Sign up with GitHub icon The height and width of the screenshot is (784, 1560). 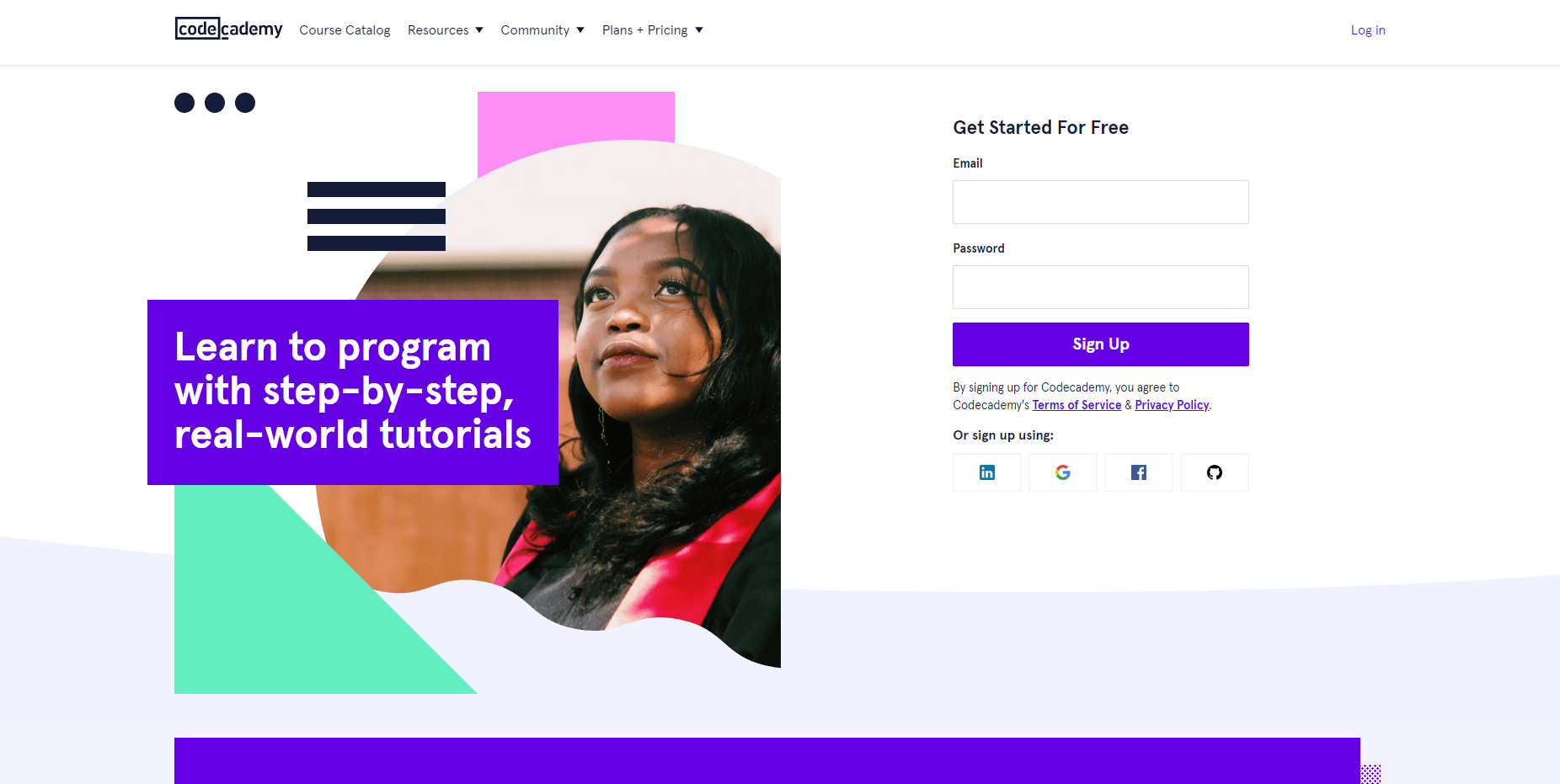1214,472
